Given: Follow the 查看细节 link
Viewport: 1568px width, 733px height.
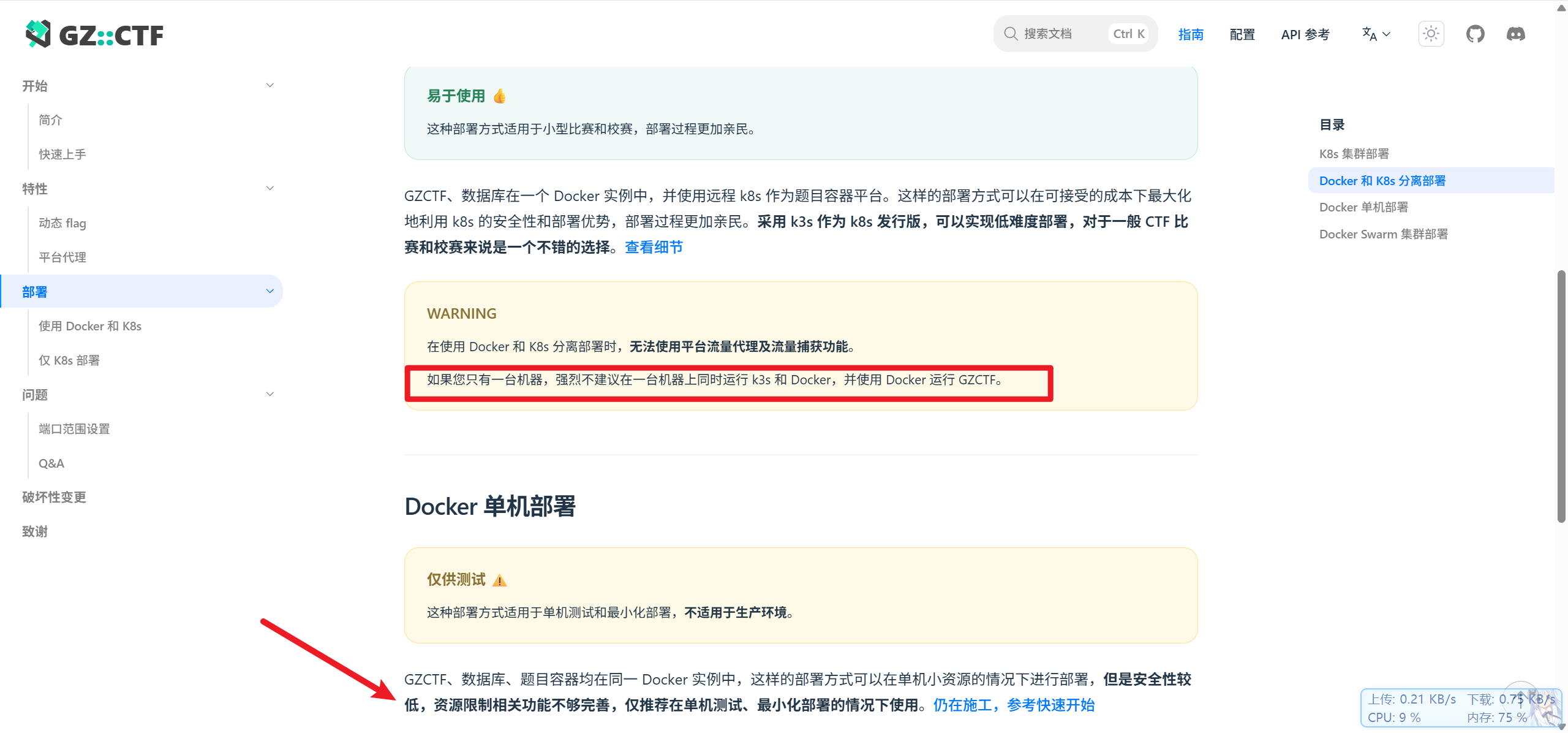Looking at the screenshot, I should tap(654, 247).
